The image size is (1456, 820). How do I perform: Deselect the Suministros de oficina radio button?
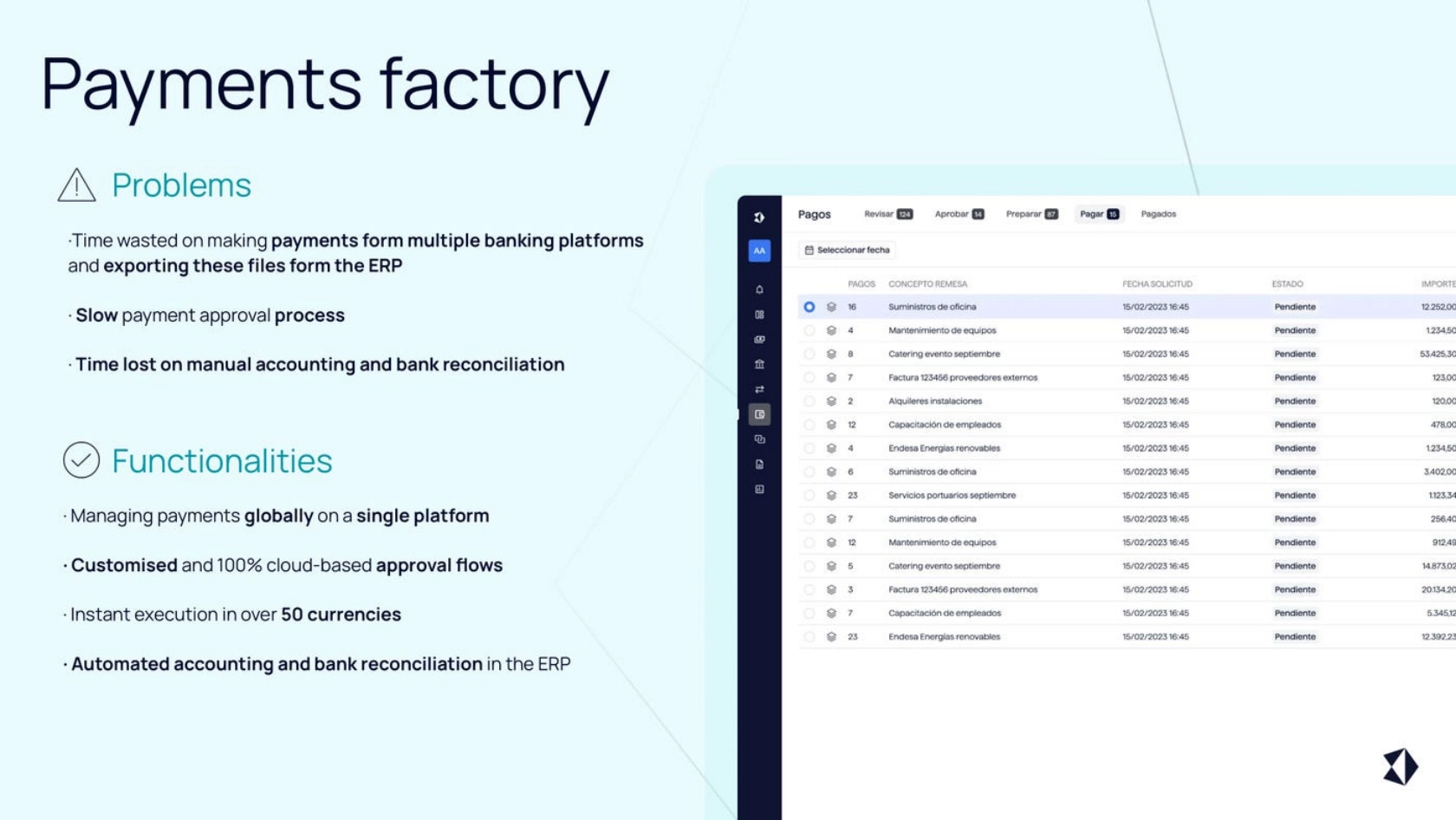click(x=809, y=307)
